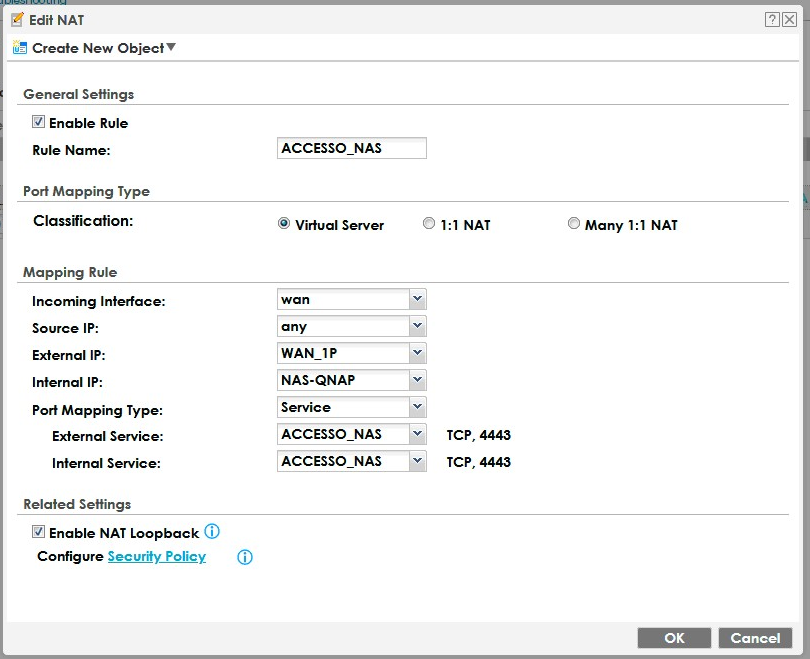Choose Many 1:1 NAT mapping type
Viewport: 810px width, 659px height.
[574, 224]
